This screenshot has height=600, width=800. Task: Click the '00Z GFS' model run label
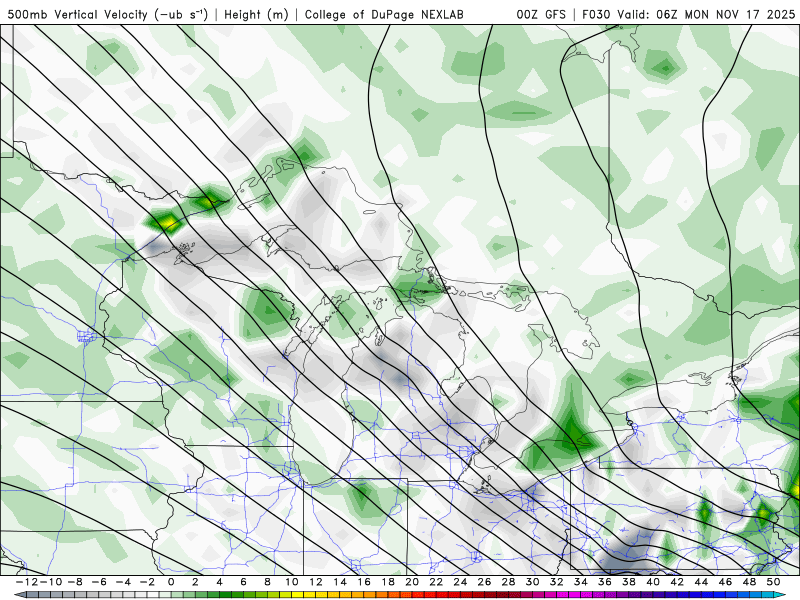click(541, 14)
